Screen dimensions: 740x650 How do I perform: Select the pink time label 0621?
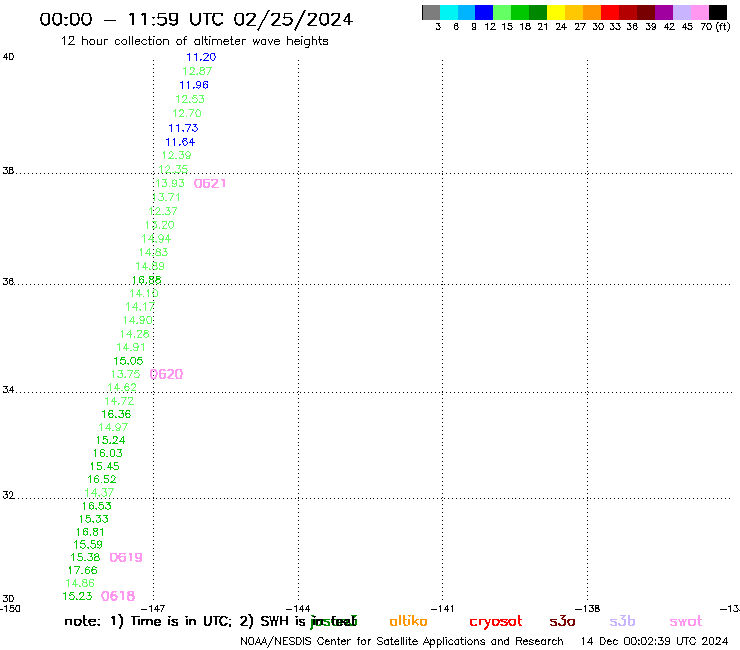[210, 184]
